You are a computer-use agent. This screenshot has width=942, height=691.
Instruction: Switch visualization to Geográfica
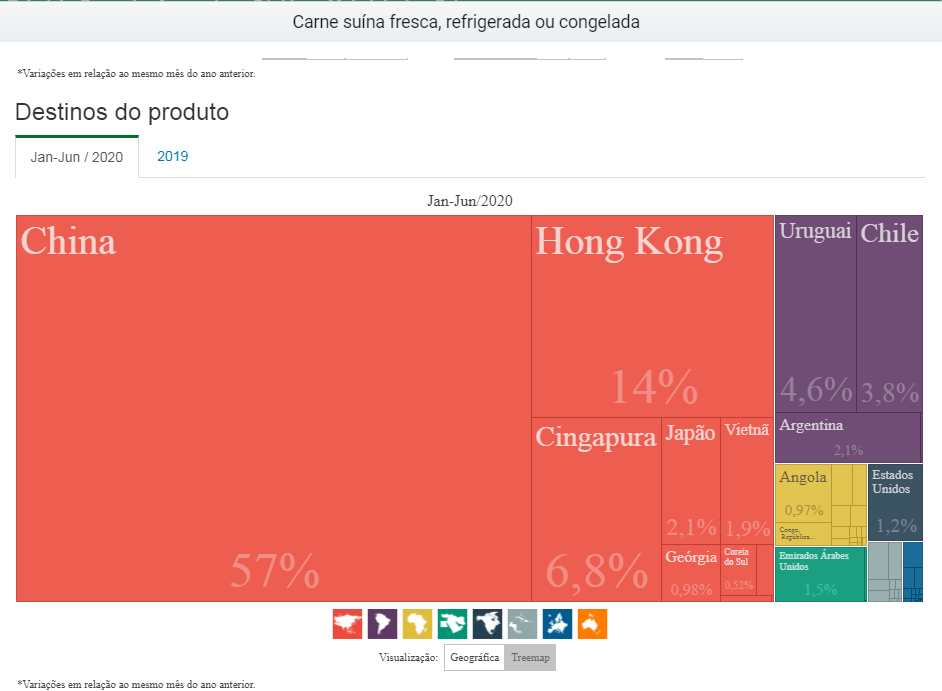tap(475, 658)
